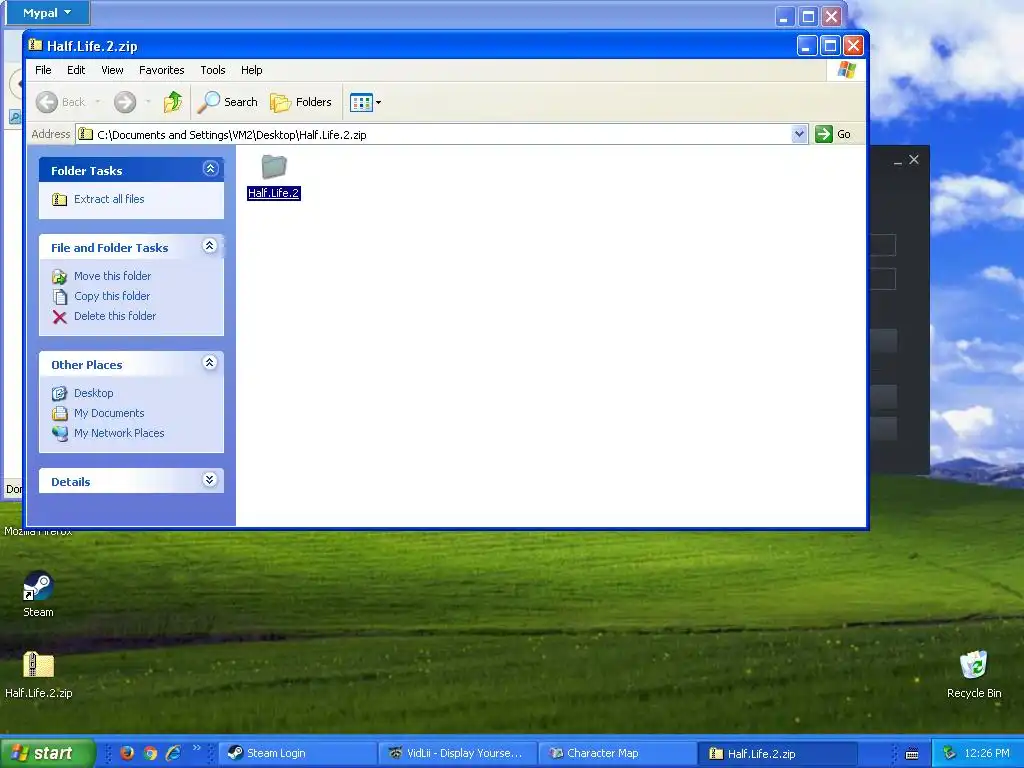Select the Half.Life.2 folder icon
Viewport: 1024px width, 768px height.
274,167
